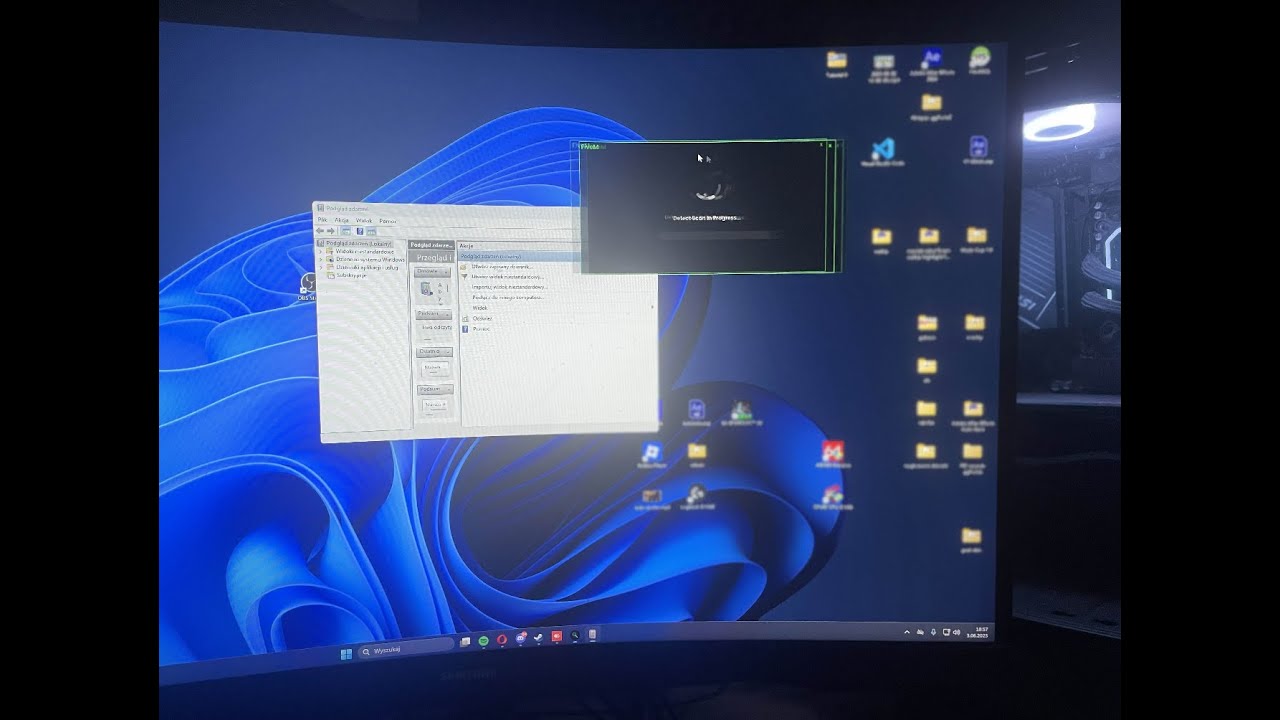Open the OBS Studio desktop icon
The height and width of the screenshot is (720, 1280).
coord(308,288)
